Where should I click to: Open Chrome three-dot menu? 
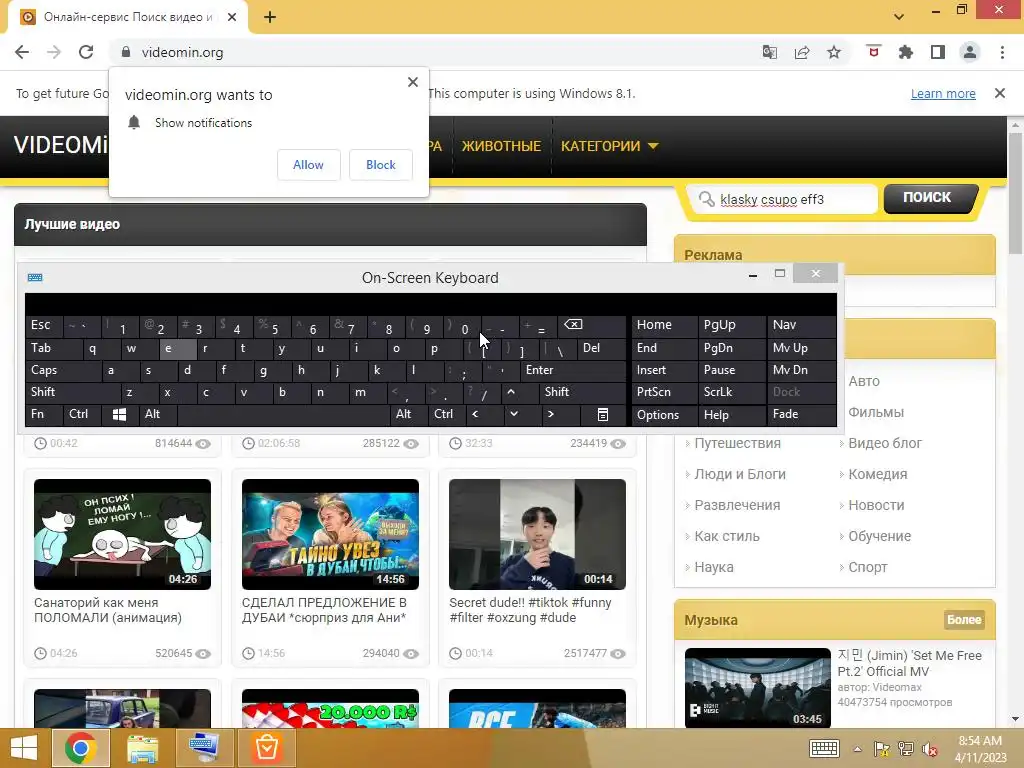point(1002,52)
